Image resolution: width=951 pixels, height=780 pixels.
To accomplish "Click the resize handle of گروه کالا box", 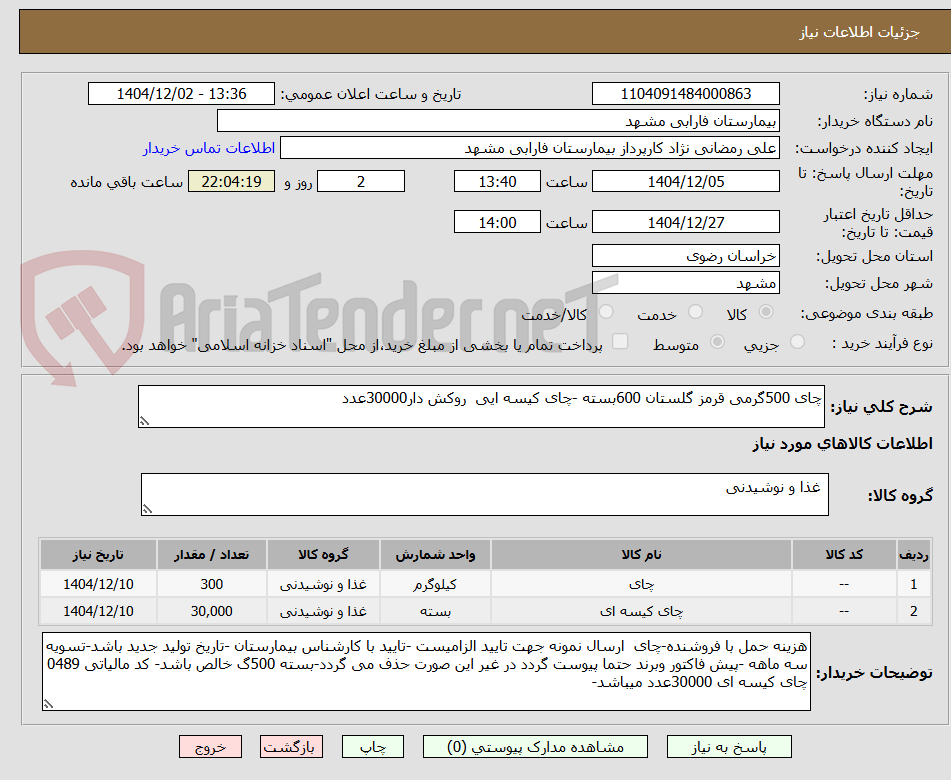I will click(147, 509).
